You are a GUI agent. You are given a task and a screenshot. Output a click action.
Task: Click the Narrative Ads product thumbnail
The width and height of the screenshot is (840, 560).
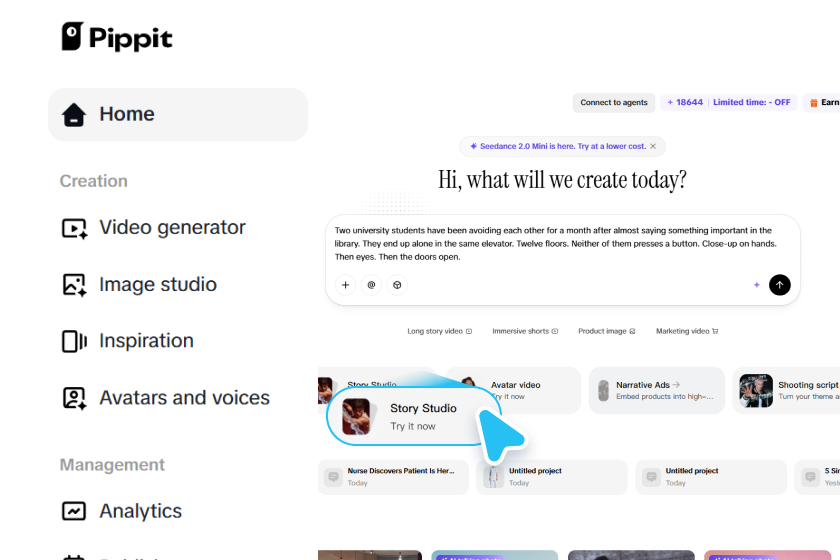pos(604,391)
